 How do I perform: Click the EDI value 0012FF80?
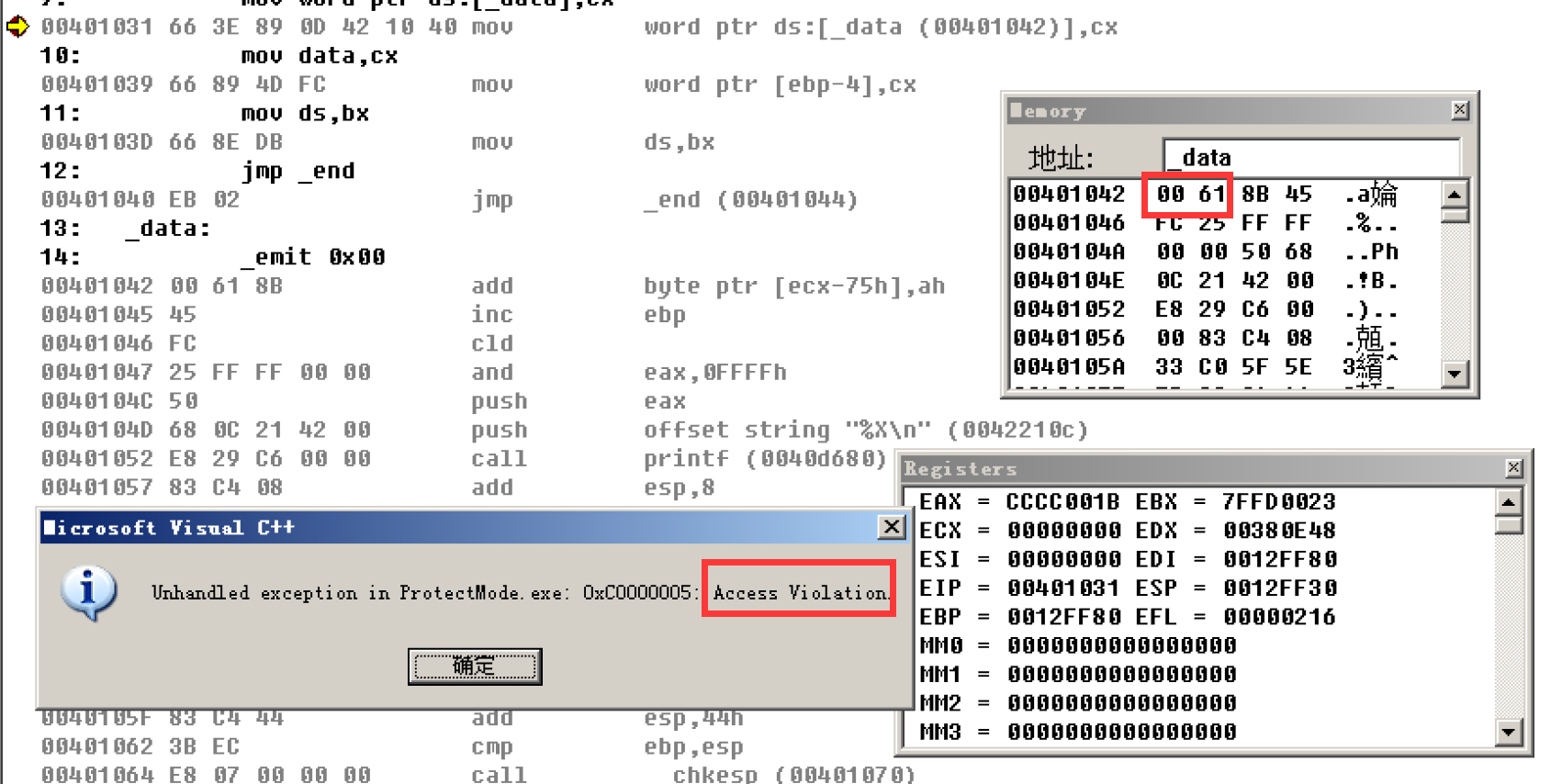[1278, 559]
